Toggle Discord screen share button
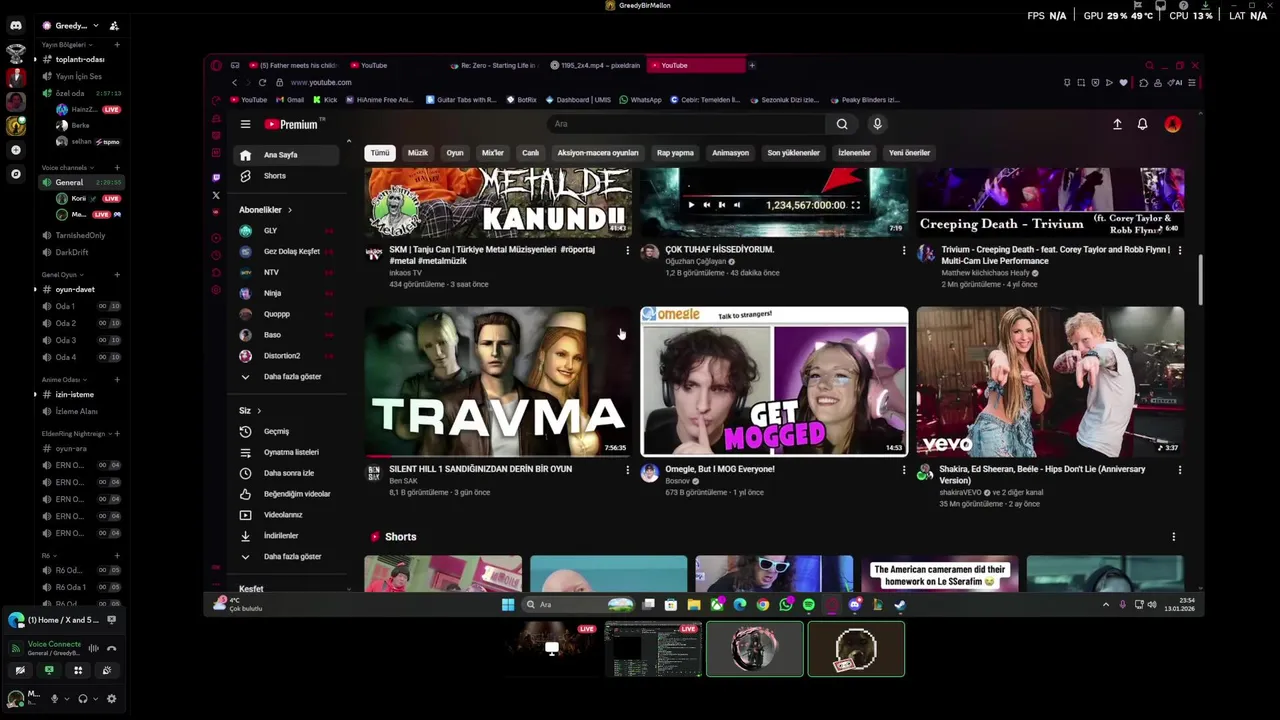Image resolution: width=1280 pixels, height=720 pixels. tap(49, 670)
